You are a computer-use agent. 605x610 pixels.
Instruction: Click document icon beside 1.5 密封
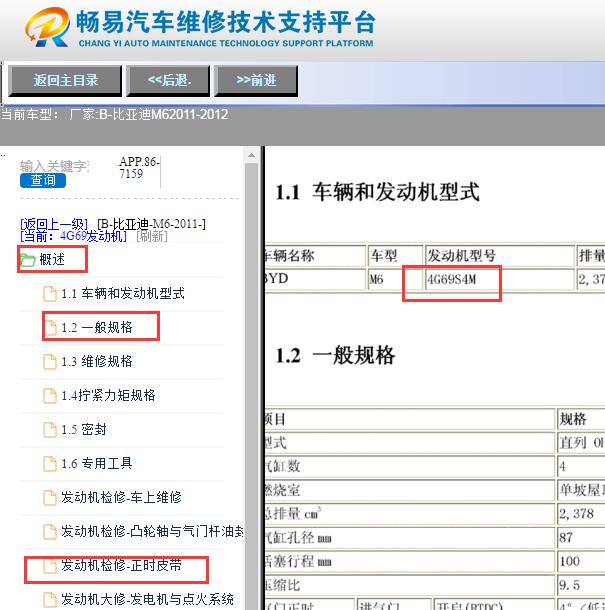tap(49, 429)
